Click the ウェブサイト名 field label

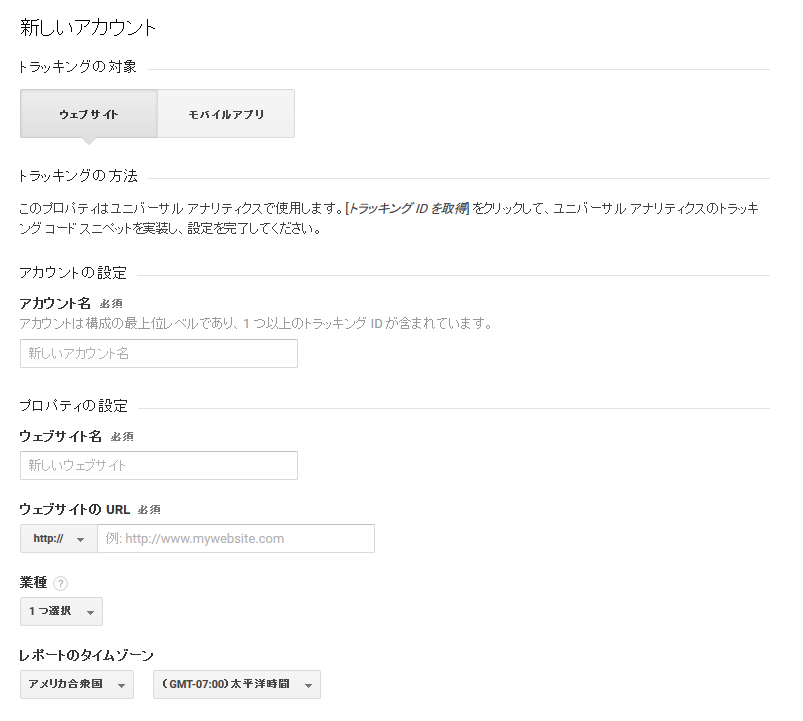60,436
